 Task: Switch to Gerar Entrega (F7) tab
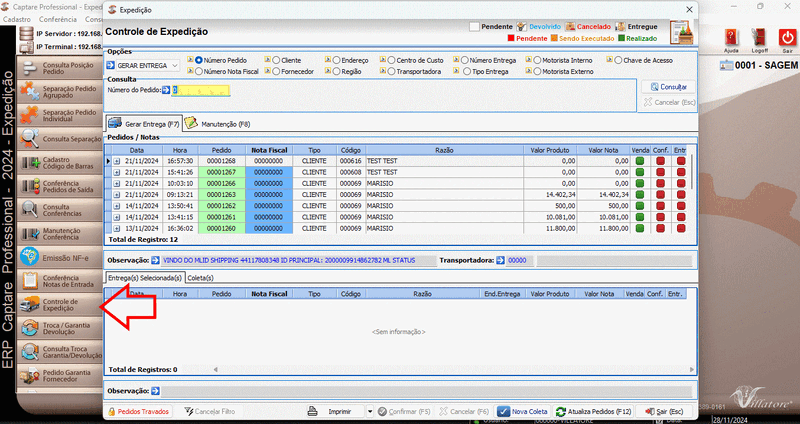click(x=143, y=123)
